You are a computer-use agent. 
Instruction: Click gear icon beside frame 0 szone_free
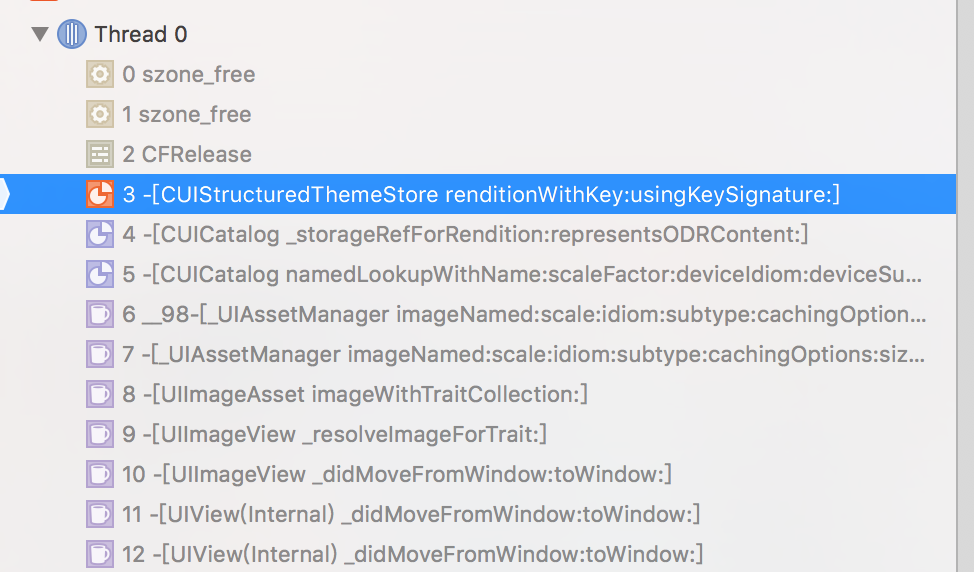99,75
